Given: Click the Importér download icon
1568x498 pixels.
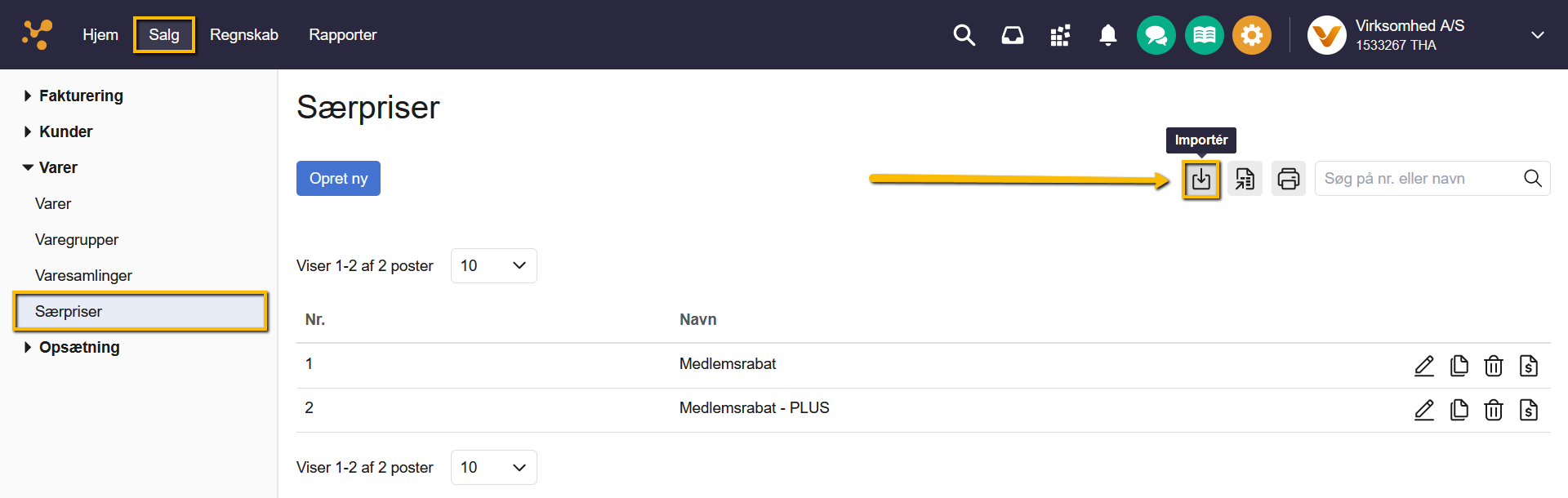Looking at the screenshot, I should tap(1201, 180).
